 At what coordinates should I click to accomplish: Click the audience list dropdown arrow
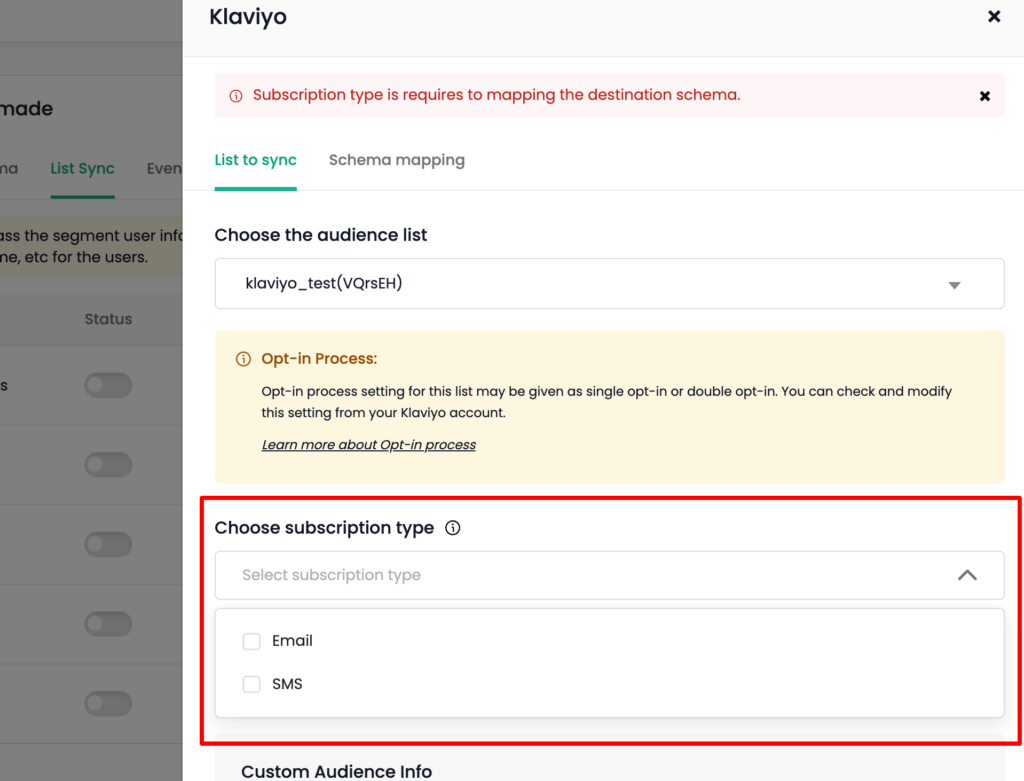point(954,285)
